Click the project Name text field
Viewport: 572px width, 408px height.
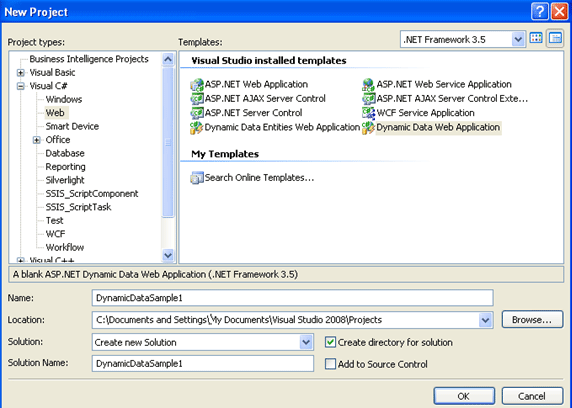(x=293, y=298)
